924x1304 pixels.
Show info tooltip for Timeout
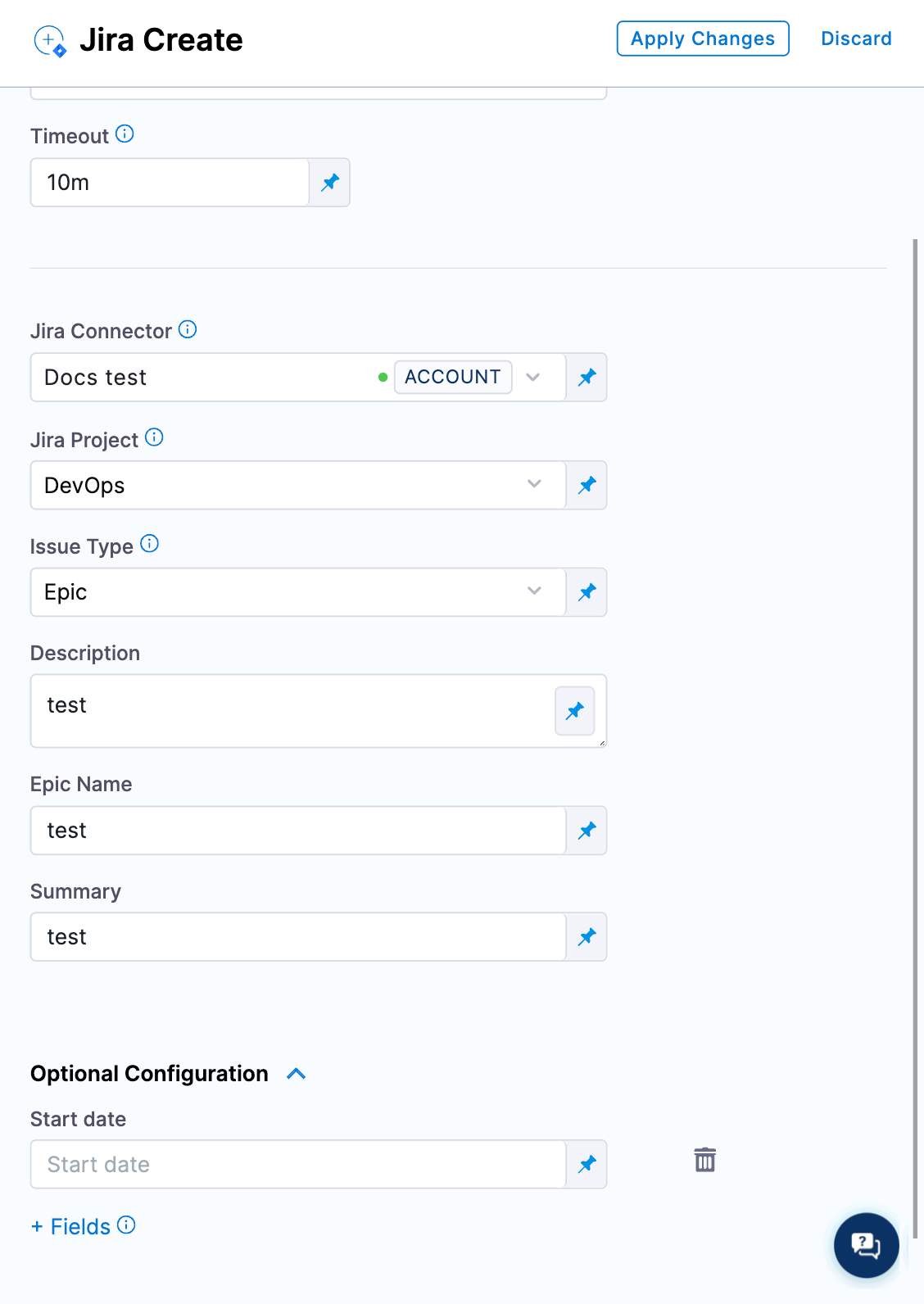(125, 134)
